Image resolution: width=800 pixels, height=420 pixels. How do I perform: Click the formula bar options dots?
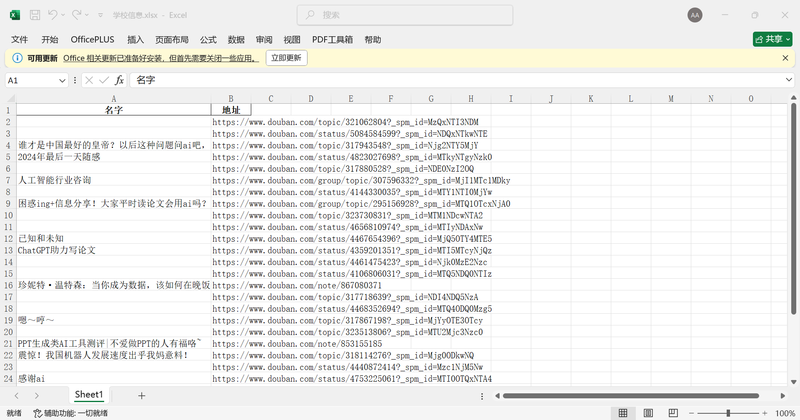75,80
